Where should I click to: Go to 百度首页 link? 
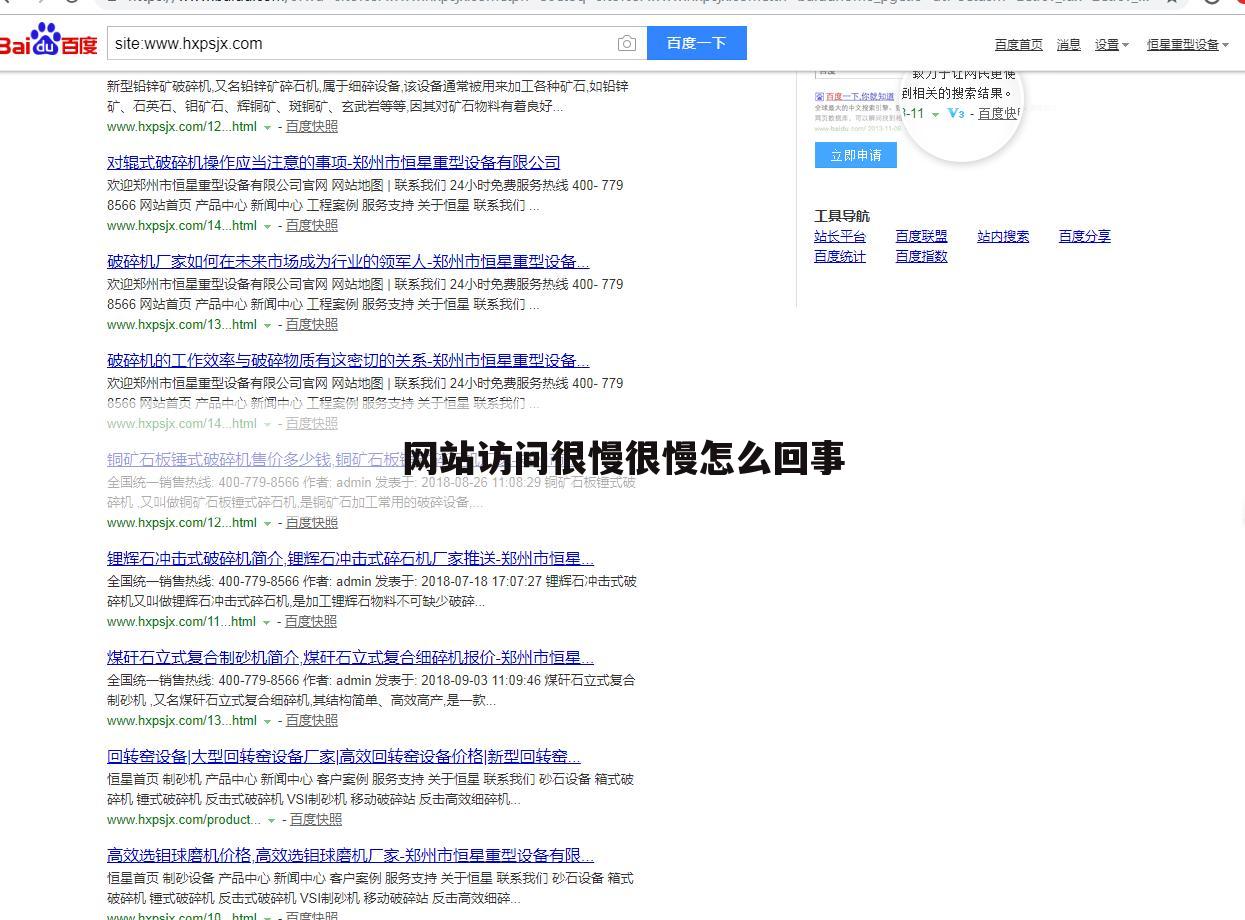pos(1018,44)
